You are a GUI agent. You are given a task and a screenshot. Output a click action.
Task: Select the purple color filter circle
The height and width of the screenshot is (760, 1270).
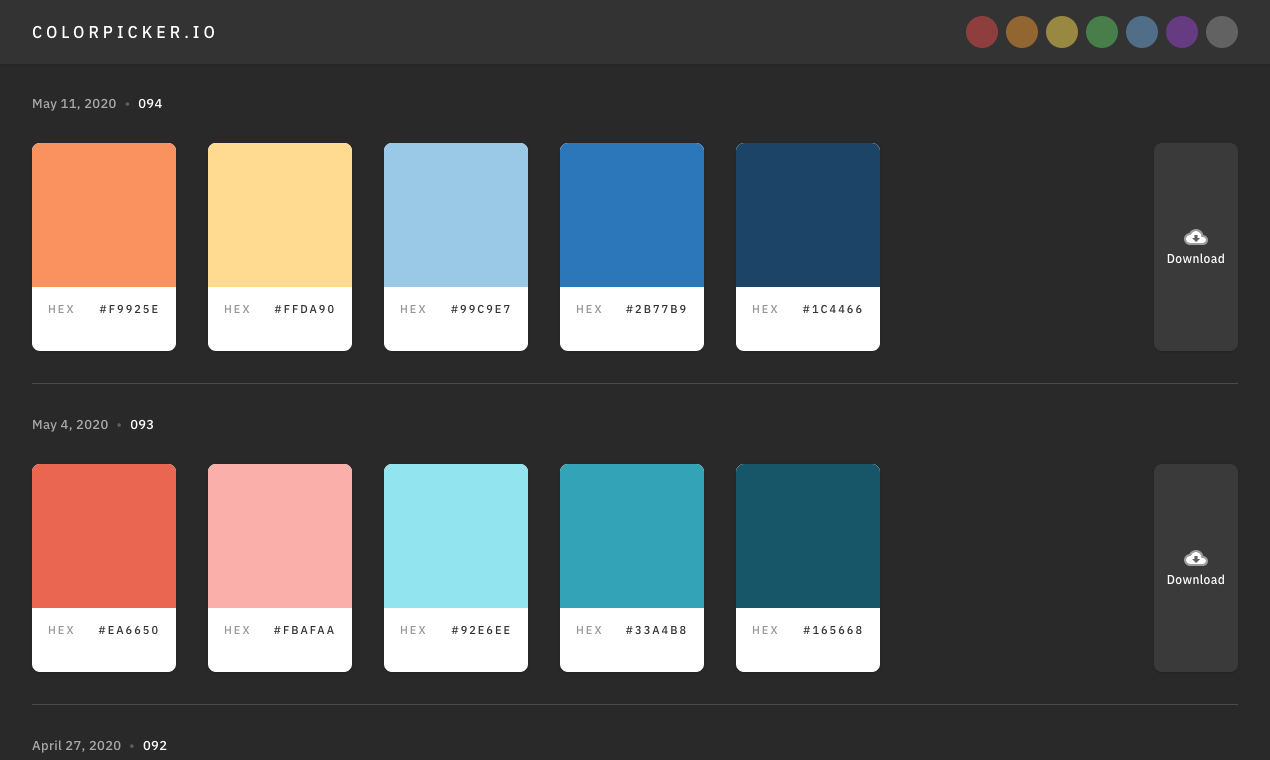tap(1182, 31)
